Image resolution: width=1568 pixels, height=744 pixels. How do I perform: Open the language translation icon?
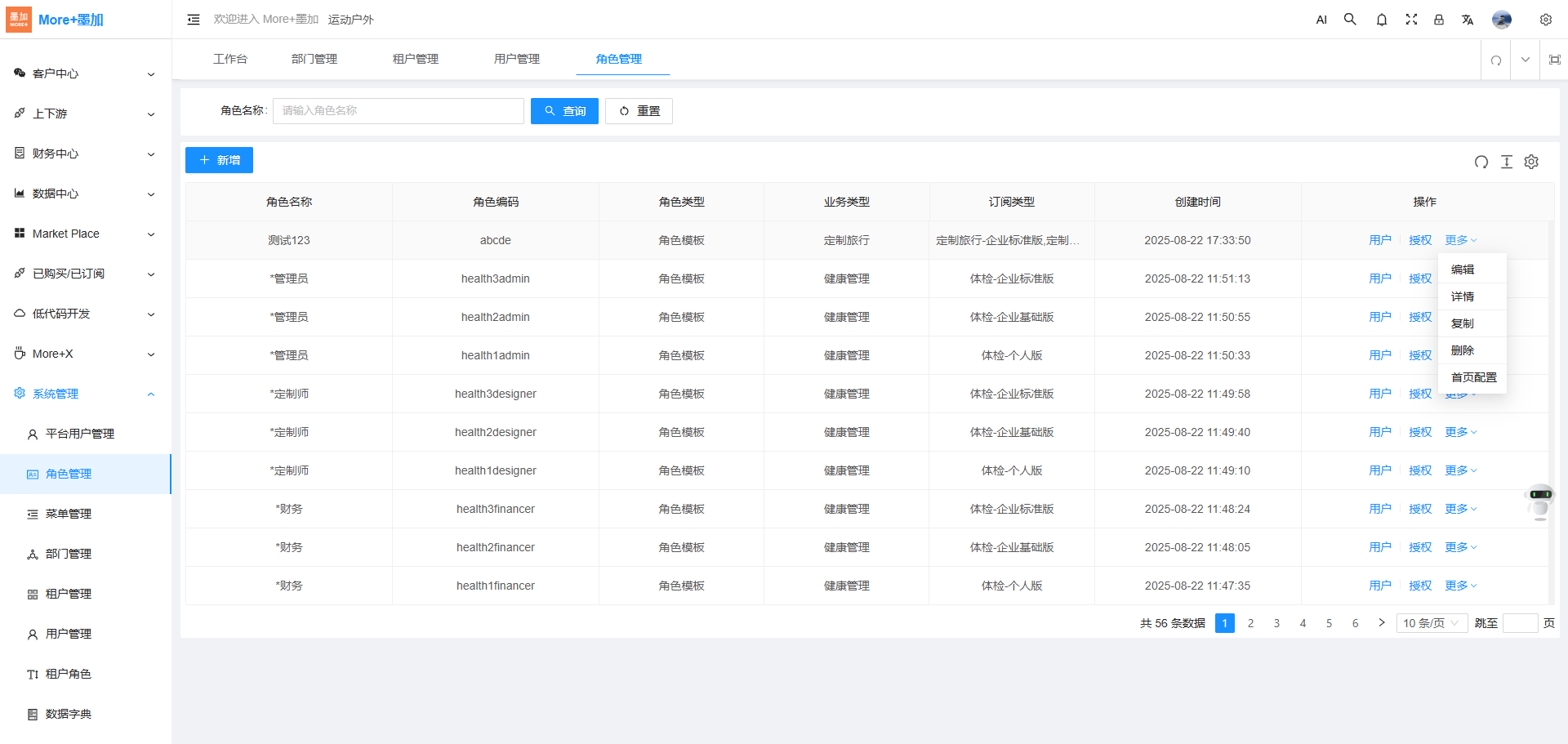(1467, 20)
